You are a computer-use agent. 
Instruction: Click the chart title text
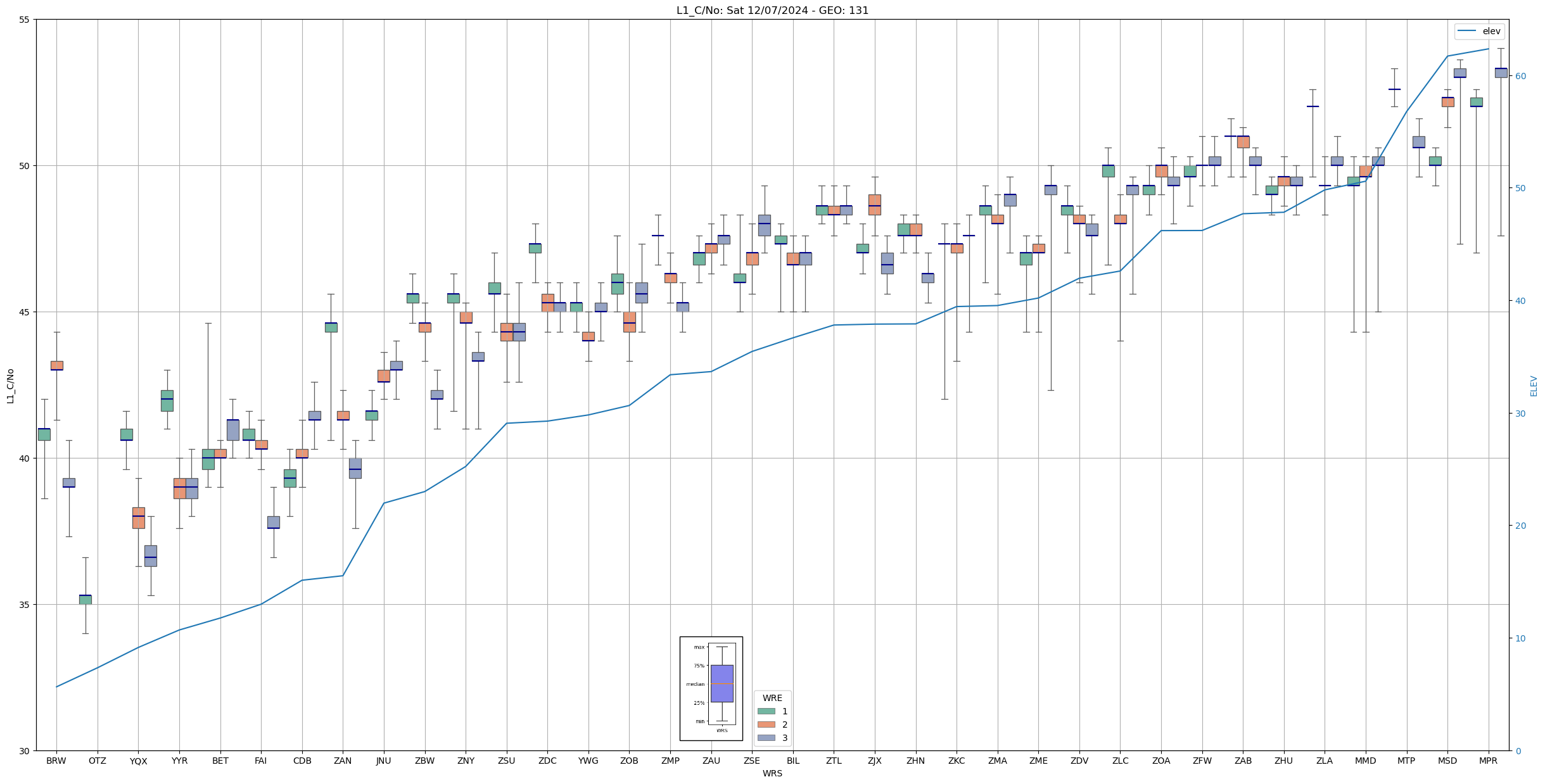coord(772,10)
